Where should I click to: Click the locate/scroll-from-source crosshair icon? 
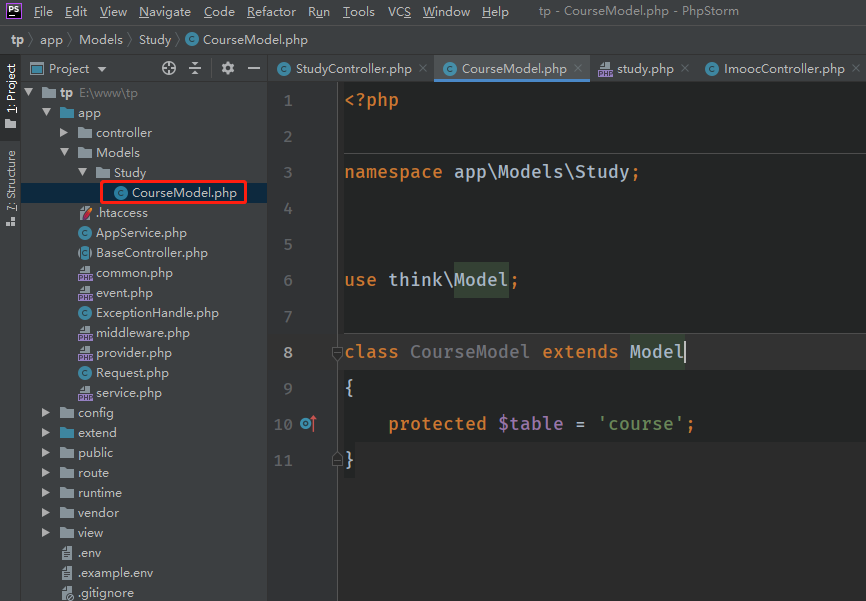pos(169,68)
